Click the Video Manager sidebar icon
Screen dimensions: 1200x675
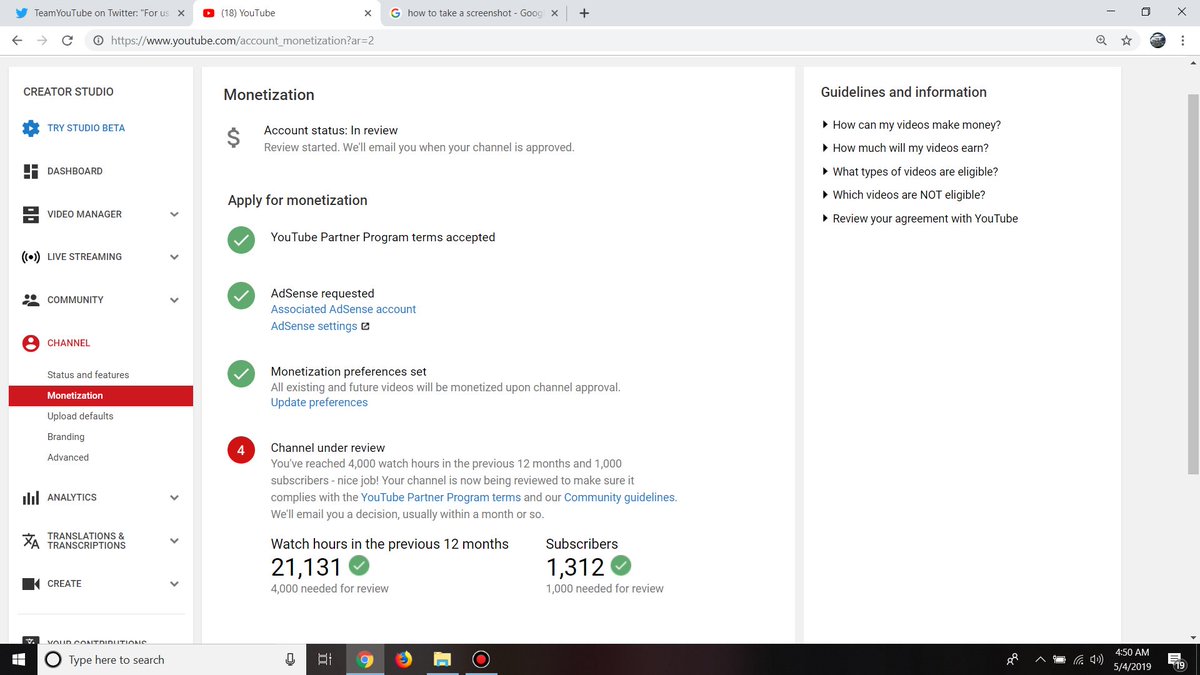[x=31, y=214]
